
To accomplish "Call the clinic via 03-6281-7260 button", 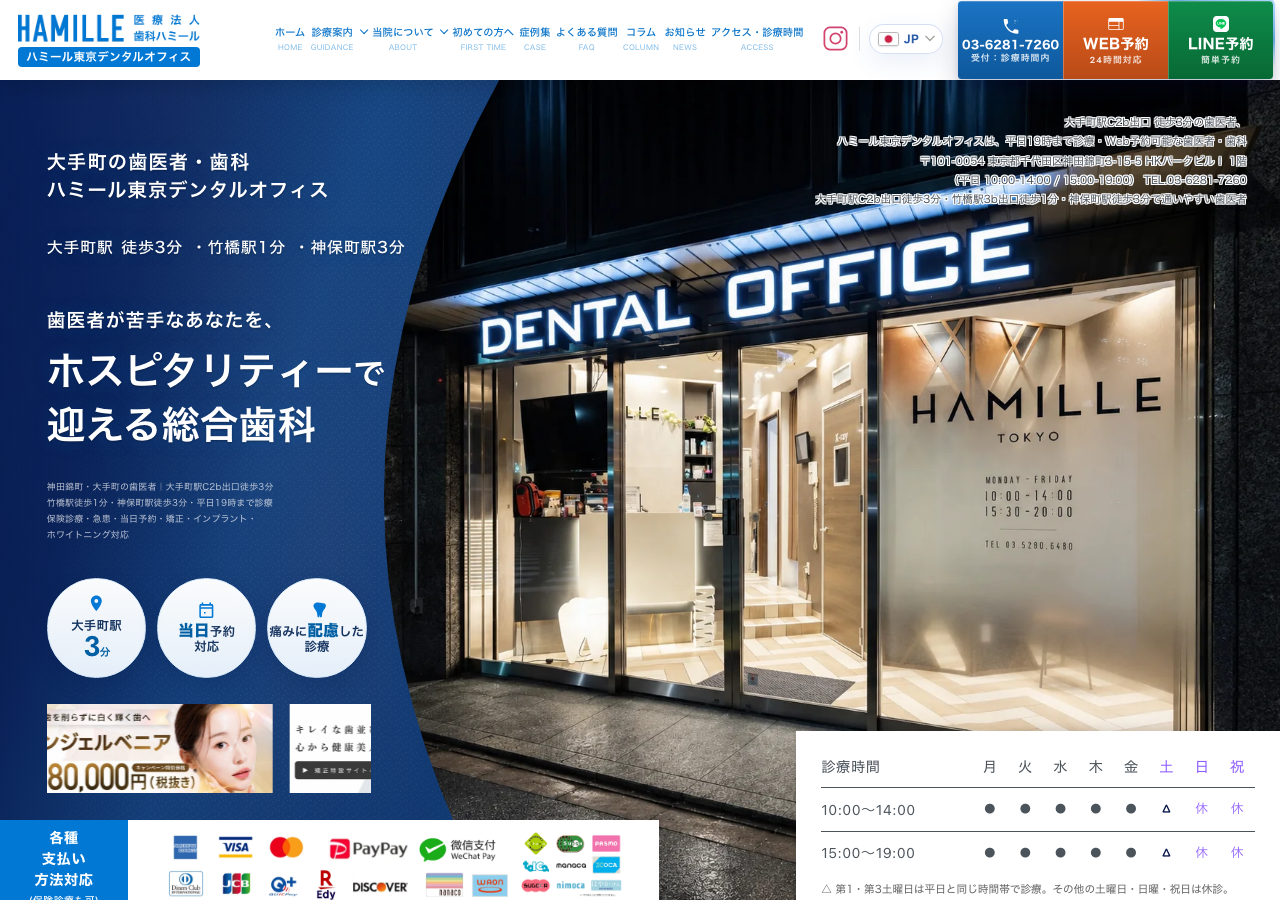I will pyautogui.click(x=1010, y=40).
